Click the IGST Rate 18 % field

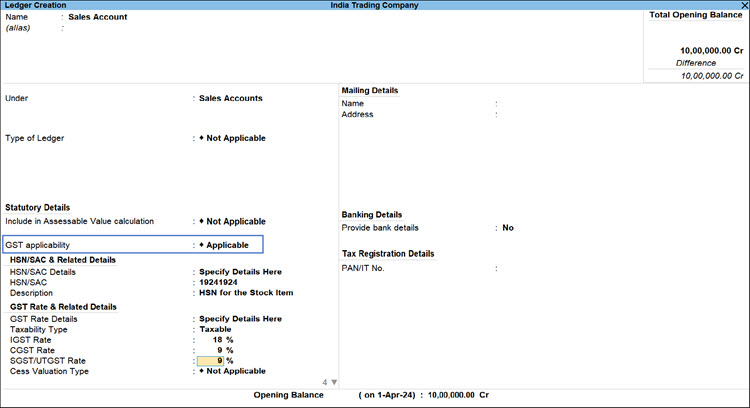tap(216, 340)
